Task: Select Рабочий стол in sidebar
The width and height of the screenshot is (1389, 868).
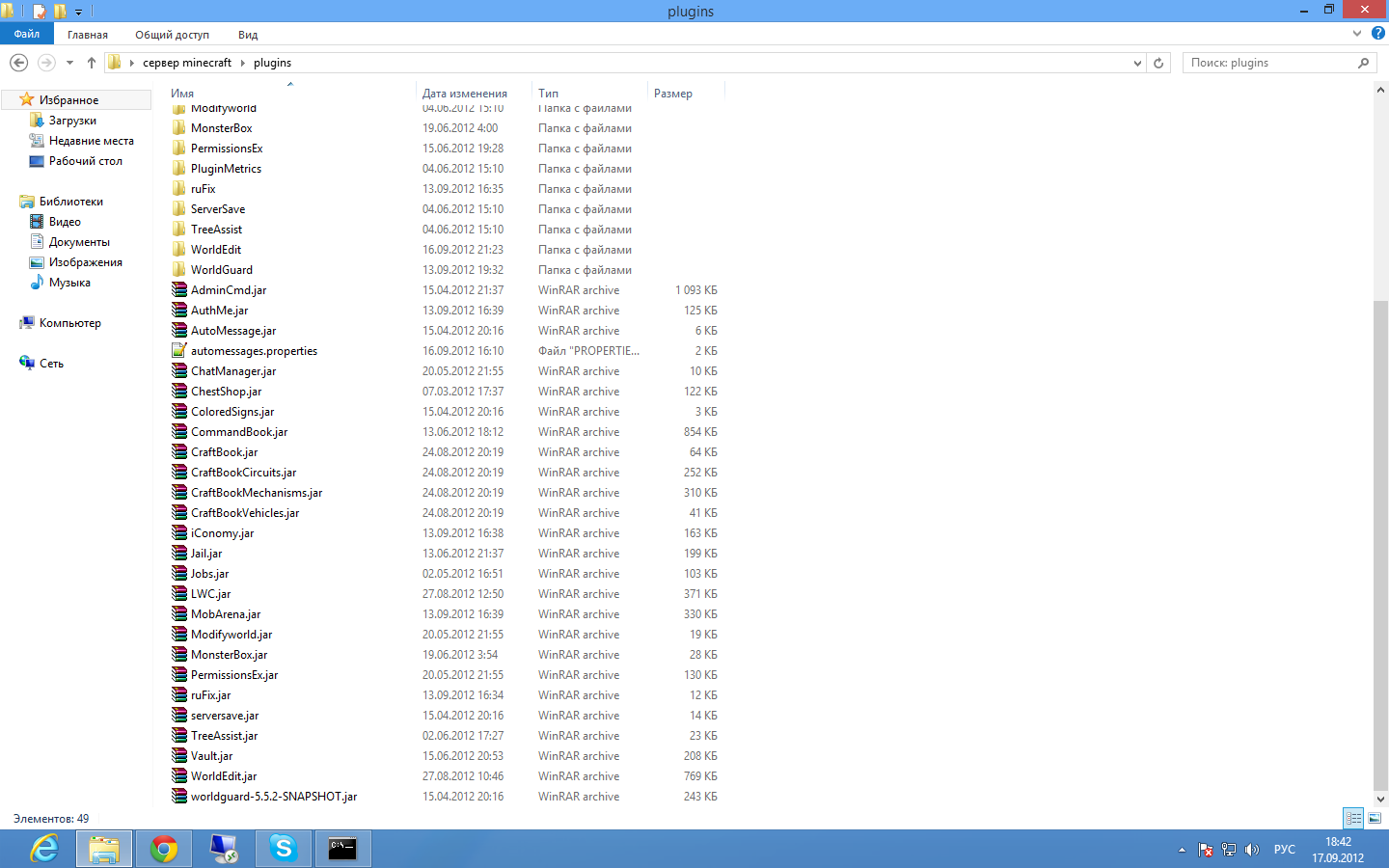Action: click(86, 161)
